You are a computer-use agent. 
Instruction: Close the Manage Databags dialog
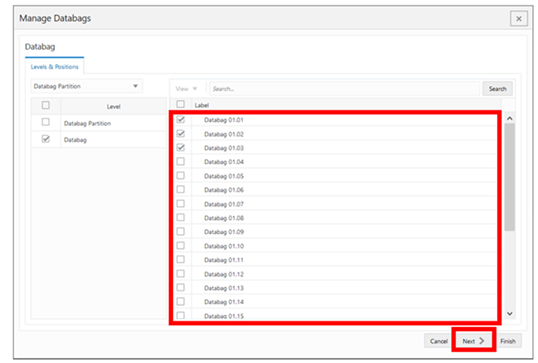tap(518, 19)
